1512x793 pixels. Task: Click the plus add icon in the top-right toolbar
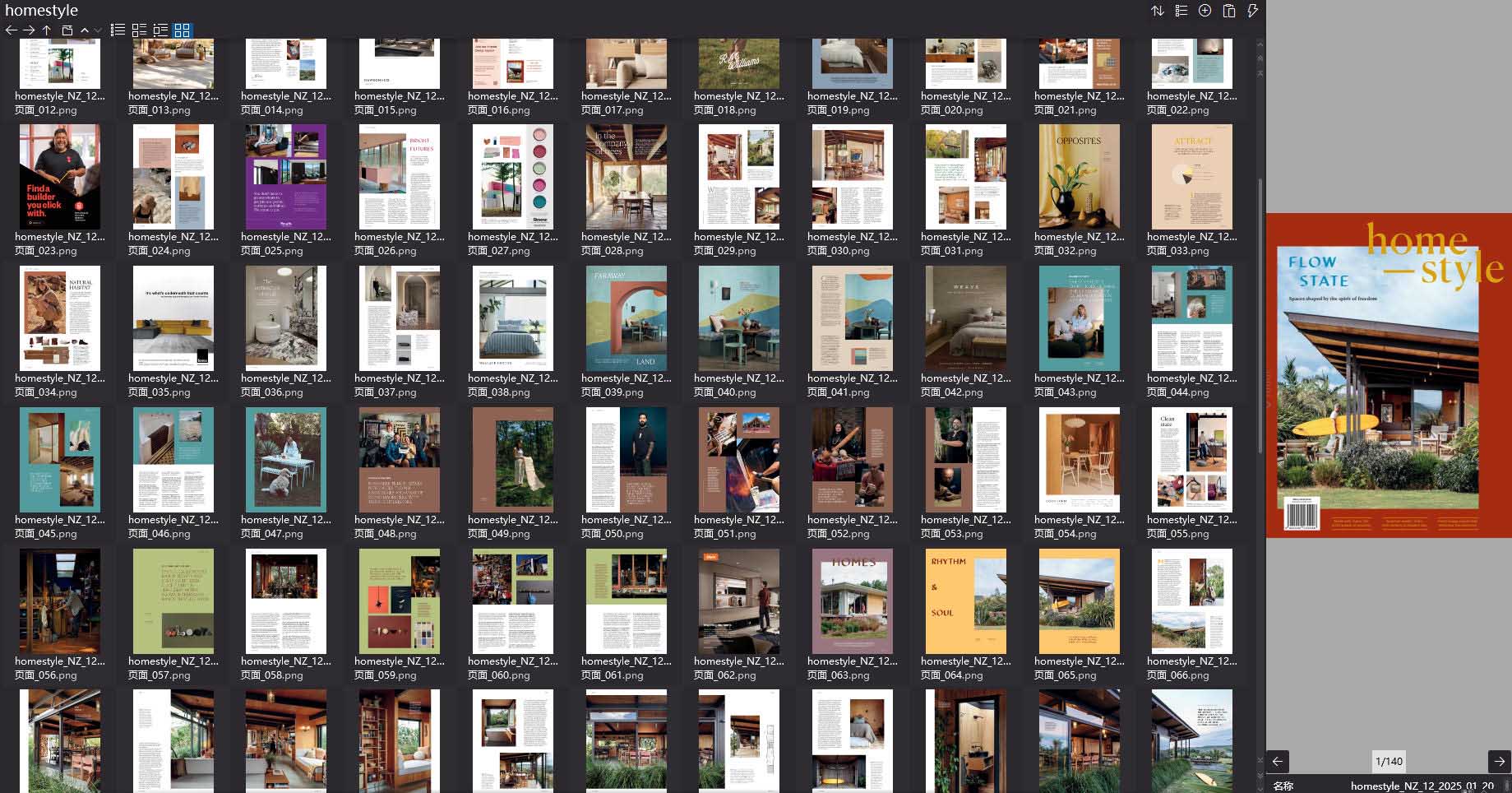(x=1205, y=11)
